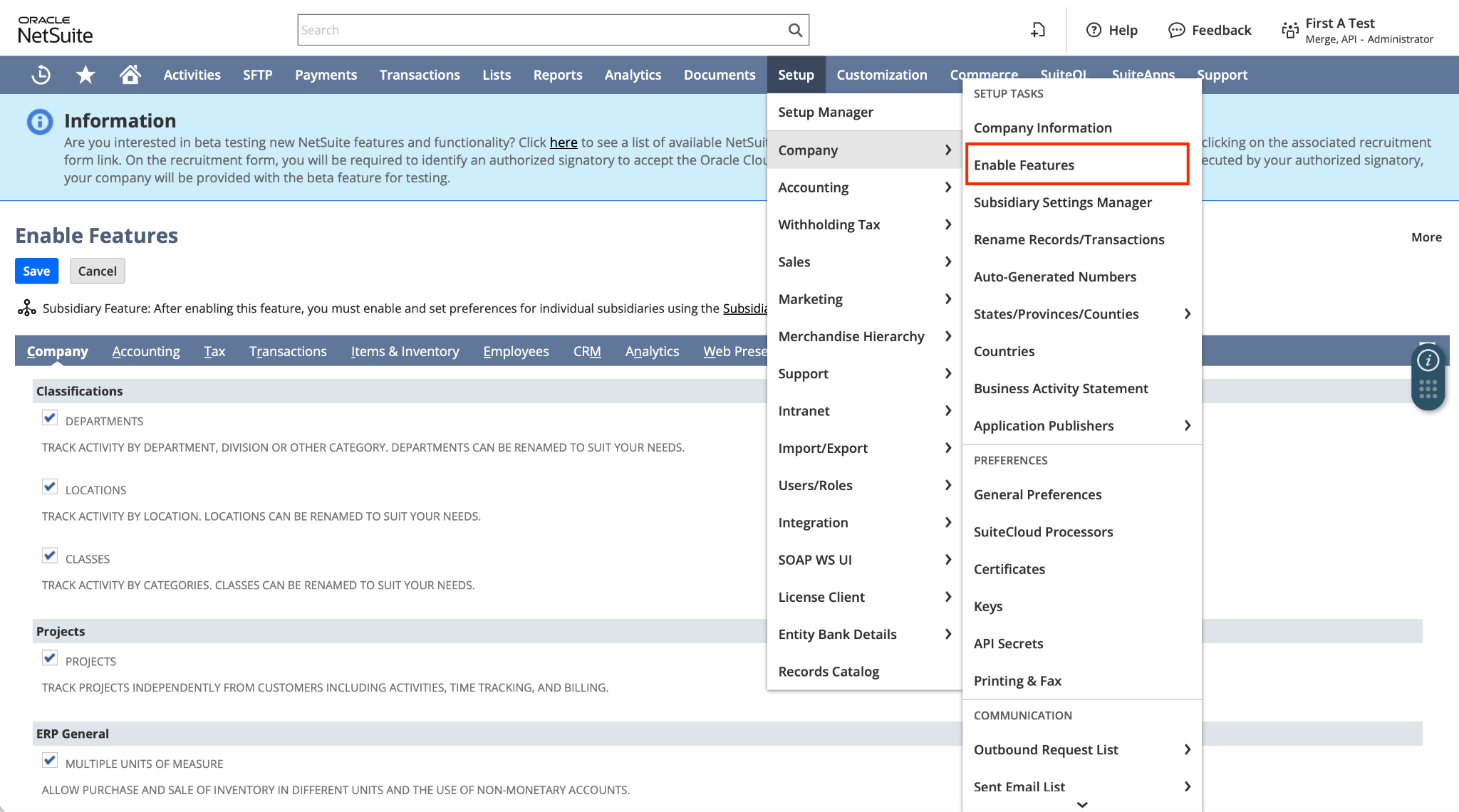Image resolution: width=1459 pixels, height=812 pixels.
Task: Select the Integration submenu item
Action: [864, 522]
